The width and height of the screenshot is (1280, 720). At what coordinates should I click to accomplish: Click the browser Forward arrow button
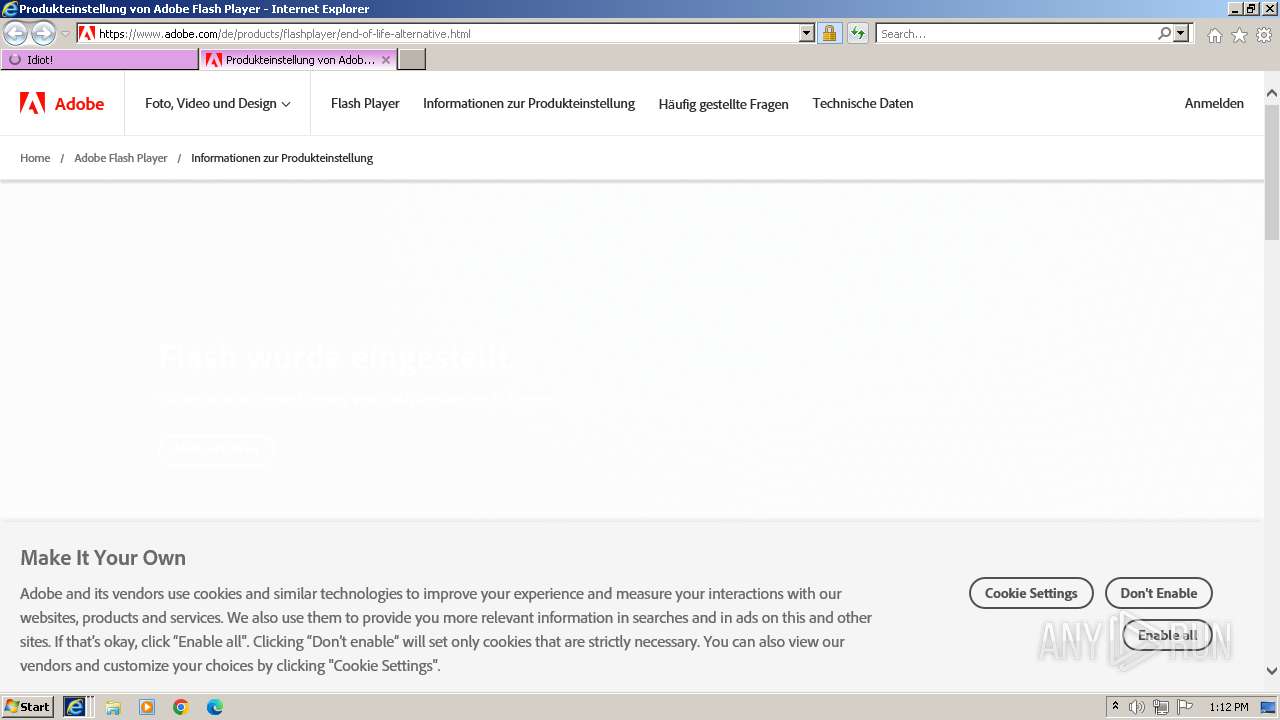(43, 33)
